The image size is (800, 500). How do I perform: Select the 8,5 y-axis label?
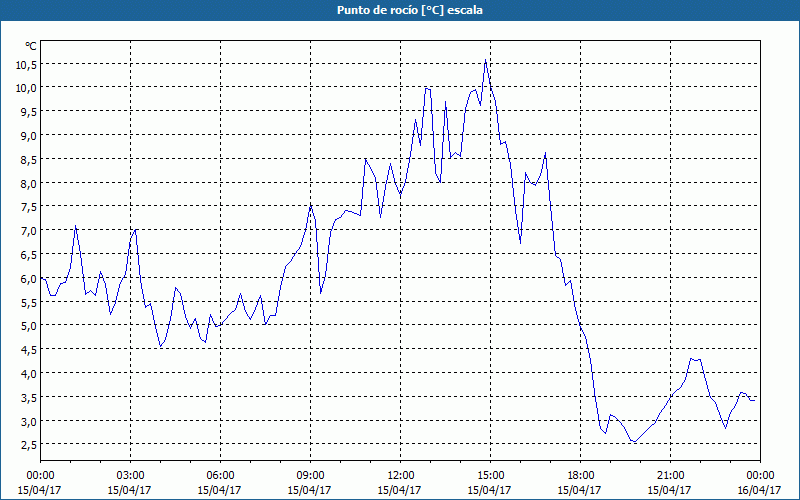[x=30, y=160]
